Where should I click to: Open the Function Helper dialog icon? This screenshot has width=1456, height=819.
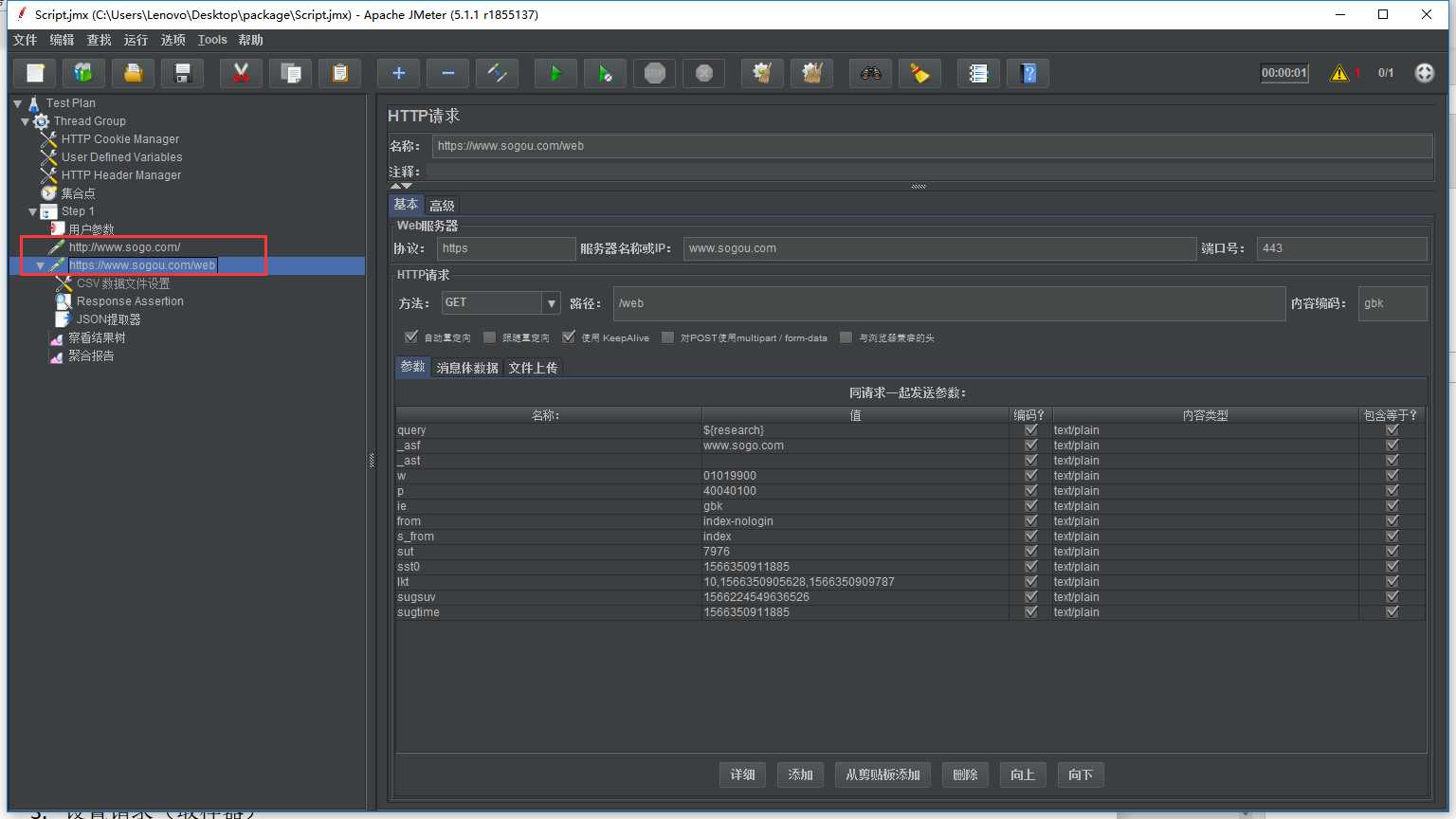point(978,73)
